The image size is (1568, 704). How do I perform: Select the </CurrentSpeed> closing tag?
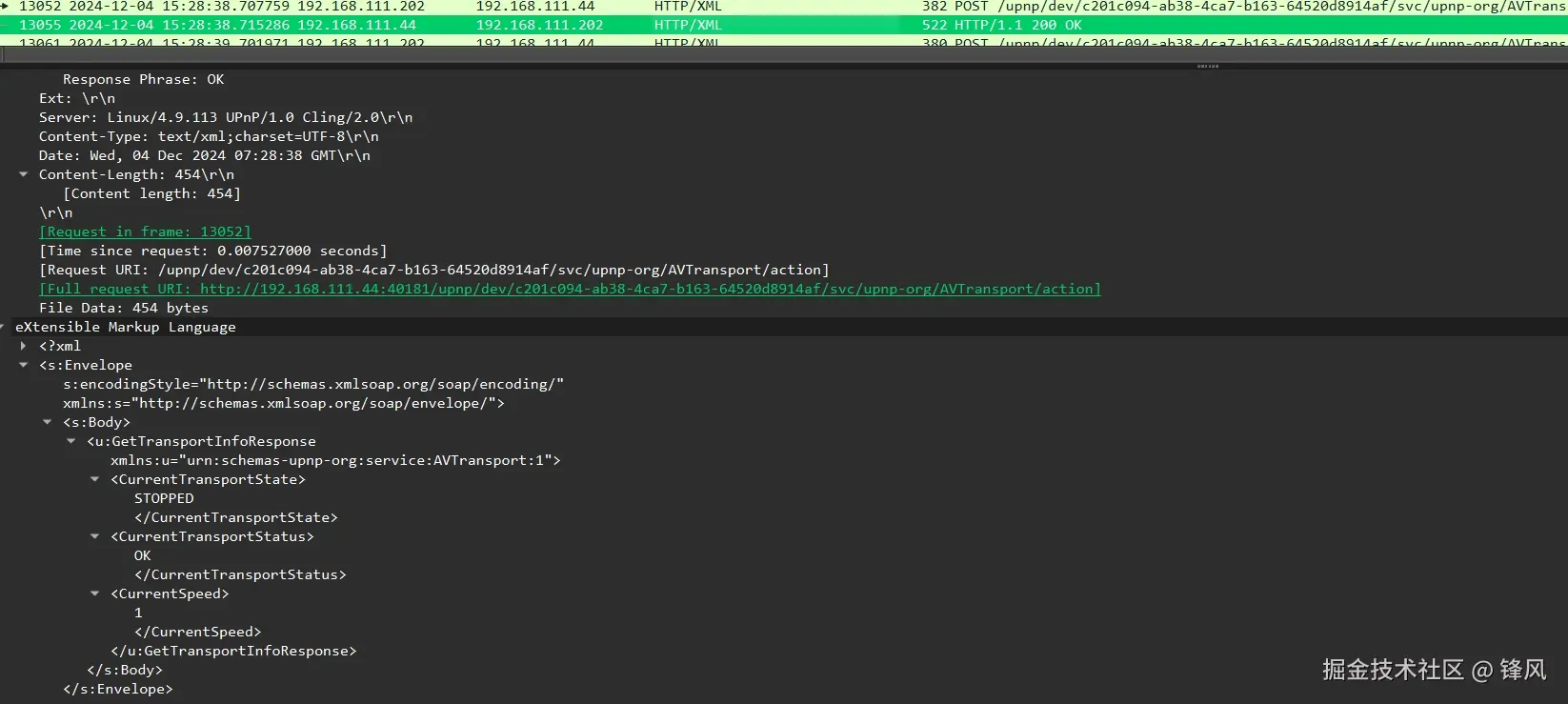point(198,632)
